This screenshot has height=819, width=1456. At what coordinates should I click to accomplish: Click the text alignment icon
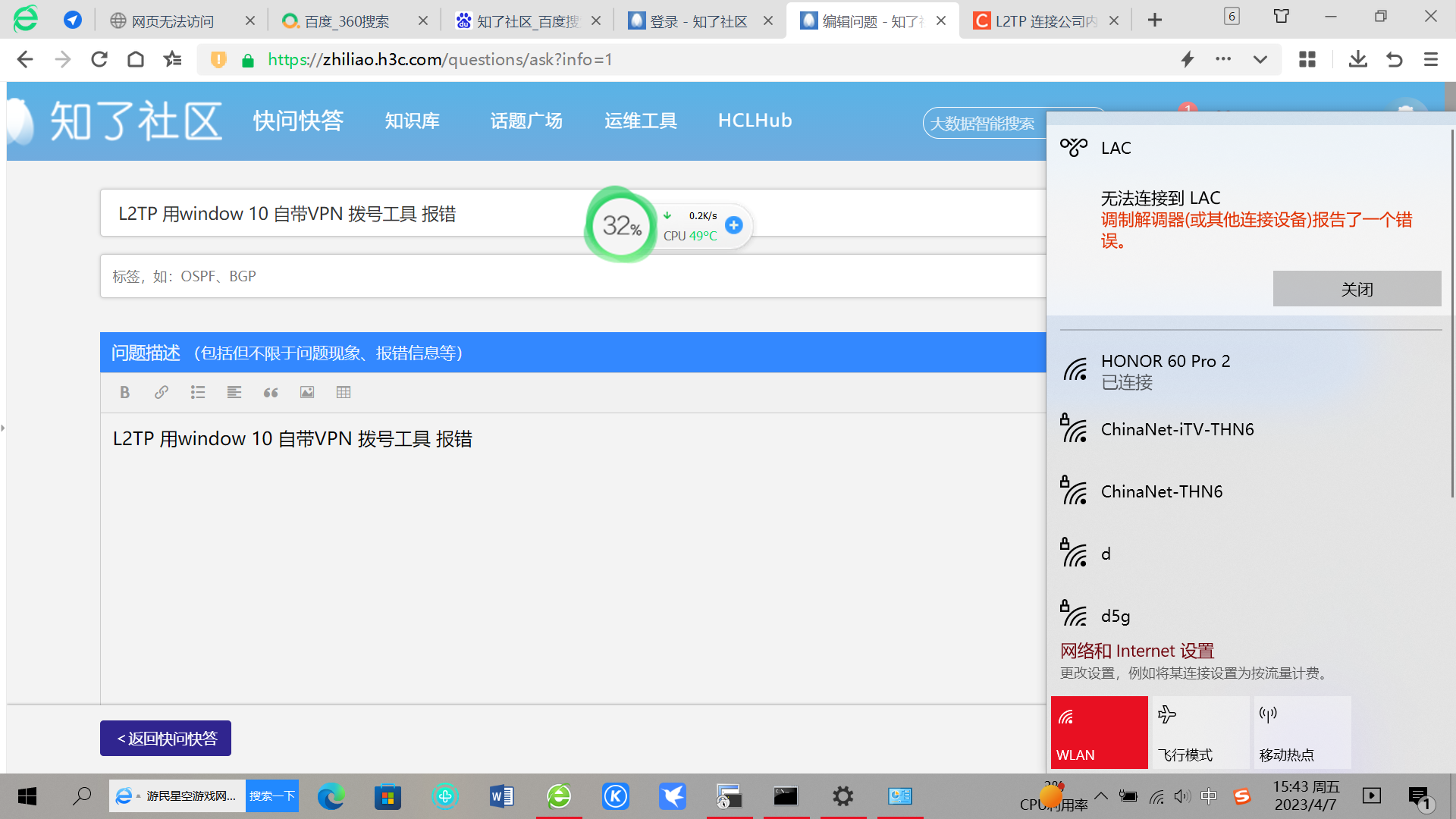234,392
